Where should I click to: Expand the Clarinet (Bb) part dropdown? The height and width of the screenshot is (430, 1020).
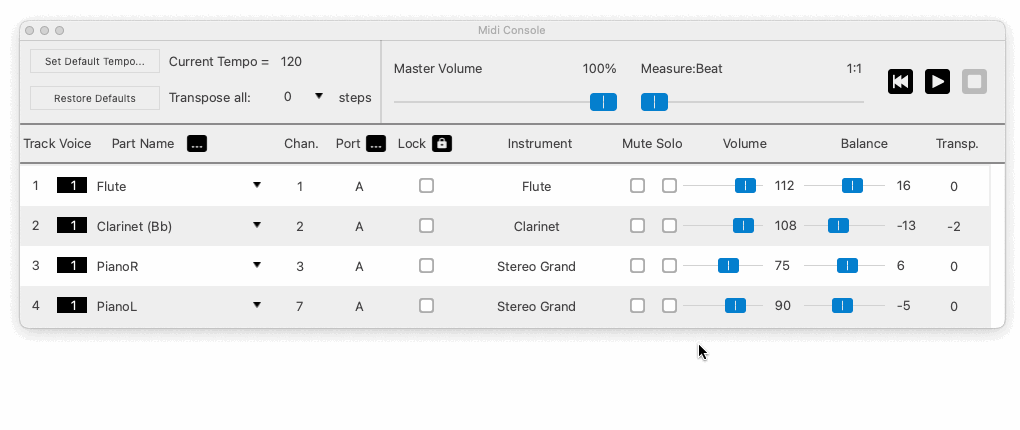(x=257, y=225)
